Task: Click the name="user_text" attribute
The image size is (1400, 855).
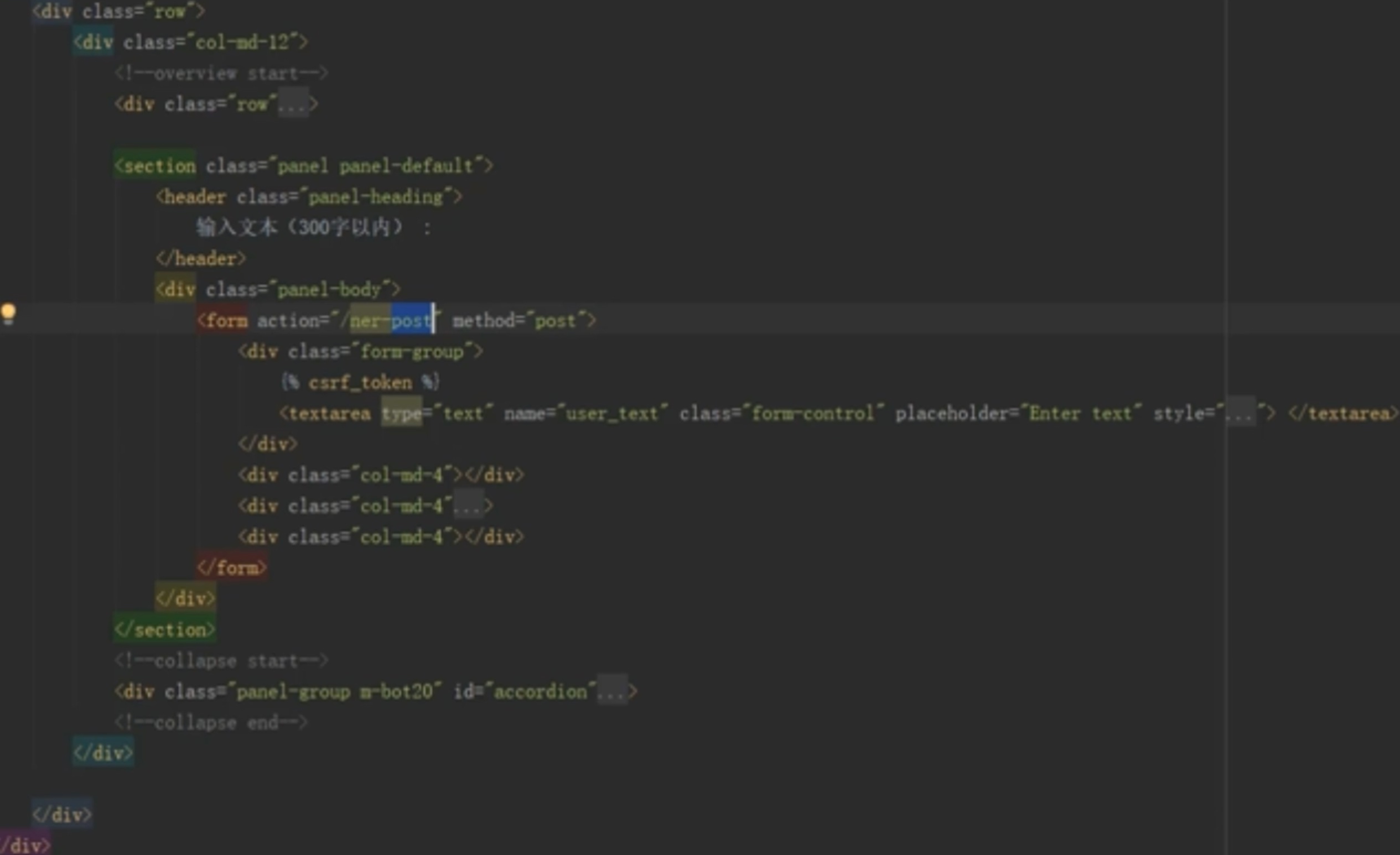Action: 587,413
